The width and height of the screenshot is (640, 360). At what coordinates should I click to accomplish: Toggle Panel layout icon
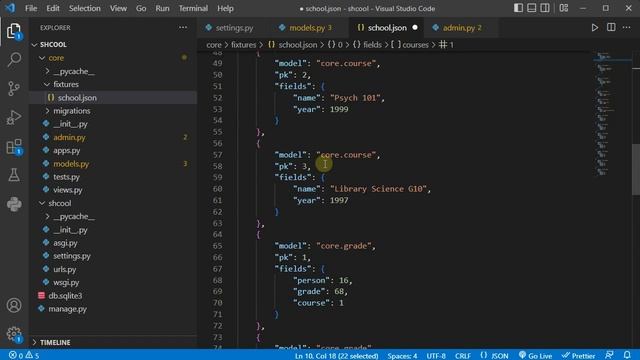click(x=531, y=8)
